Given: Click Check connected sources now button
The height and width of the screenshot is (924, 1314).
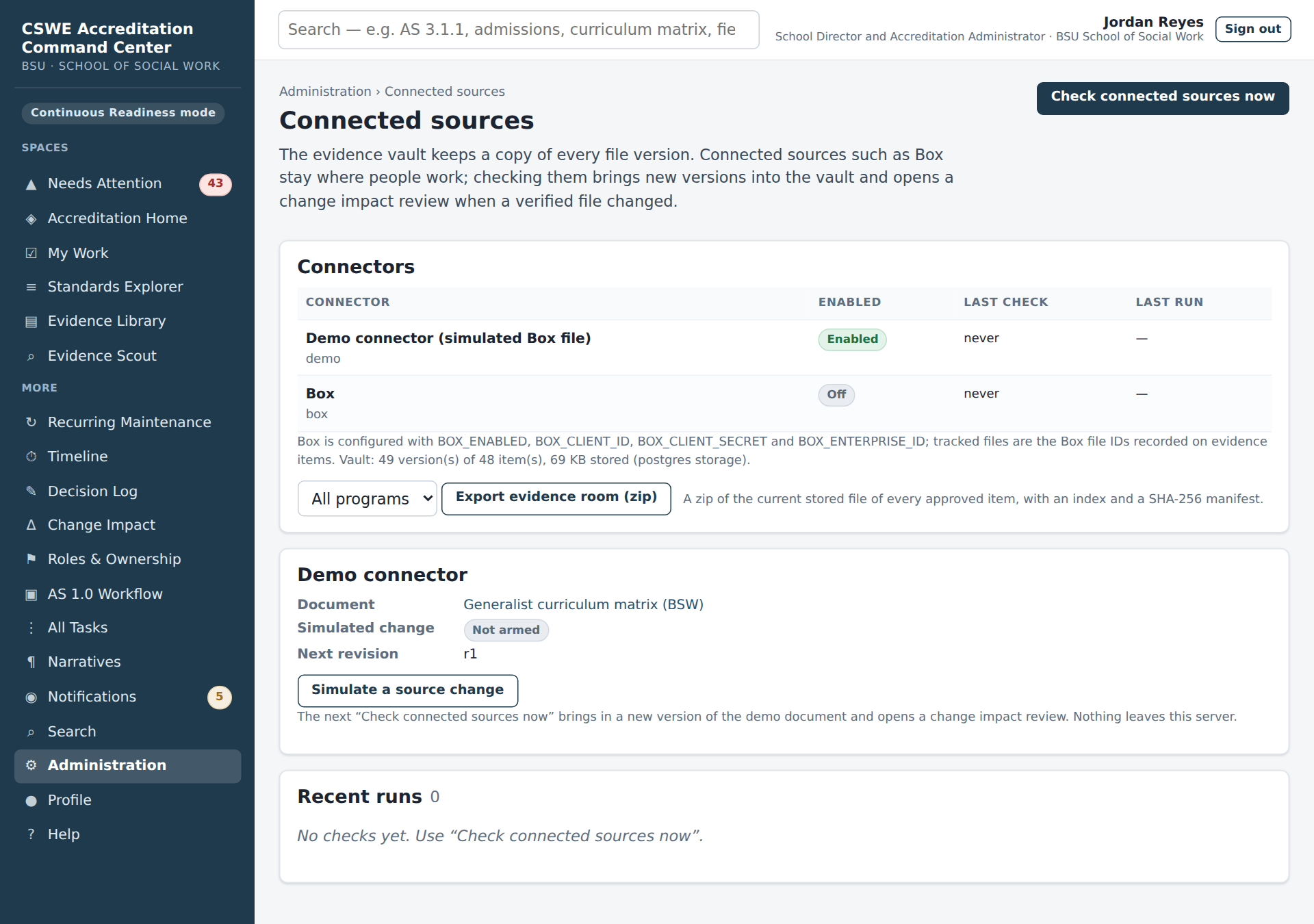Looking at the screenshot, I should [1163, 98].
